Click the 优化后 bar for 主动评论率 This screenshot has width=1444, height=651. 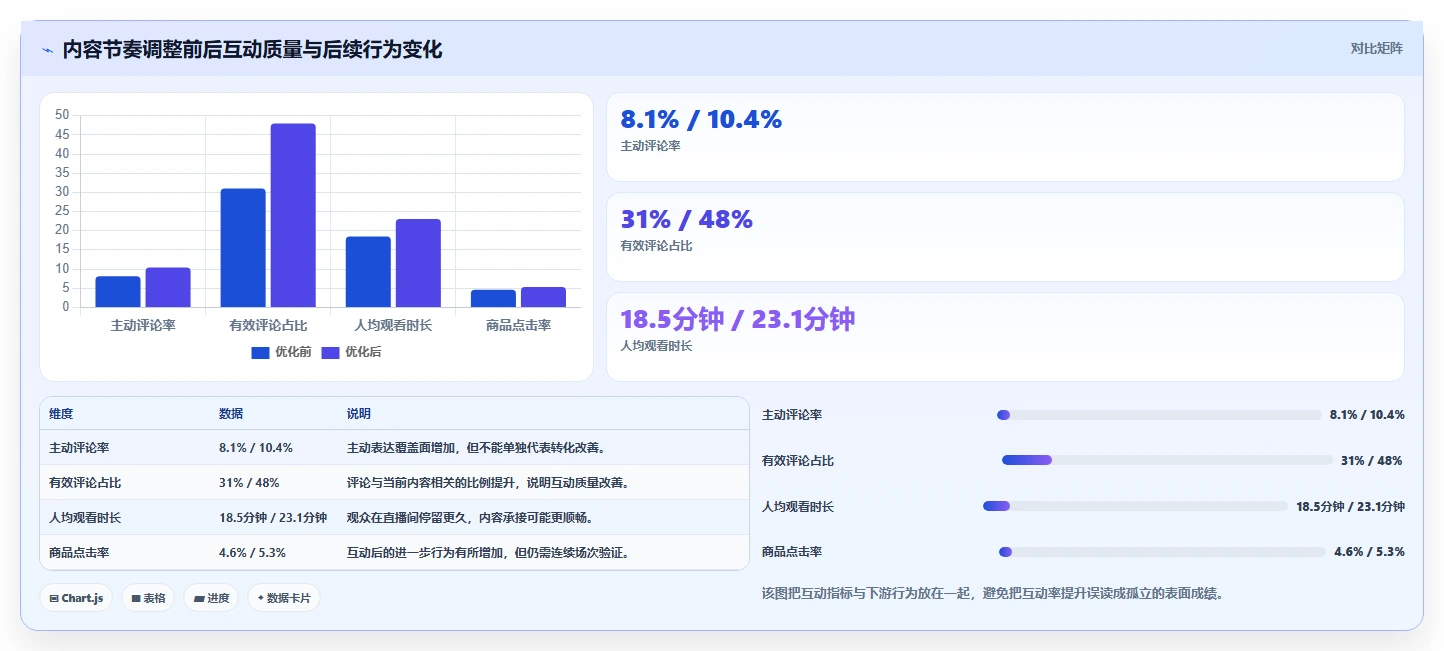(168, 287)
